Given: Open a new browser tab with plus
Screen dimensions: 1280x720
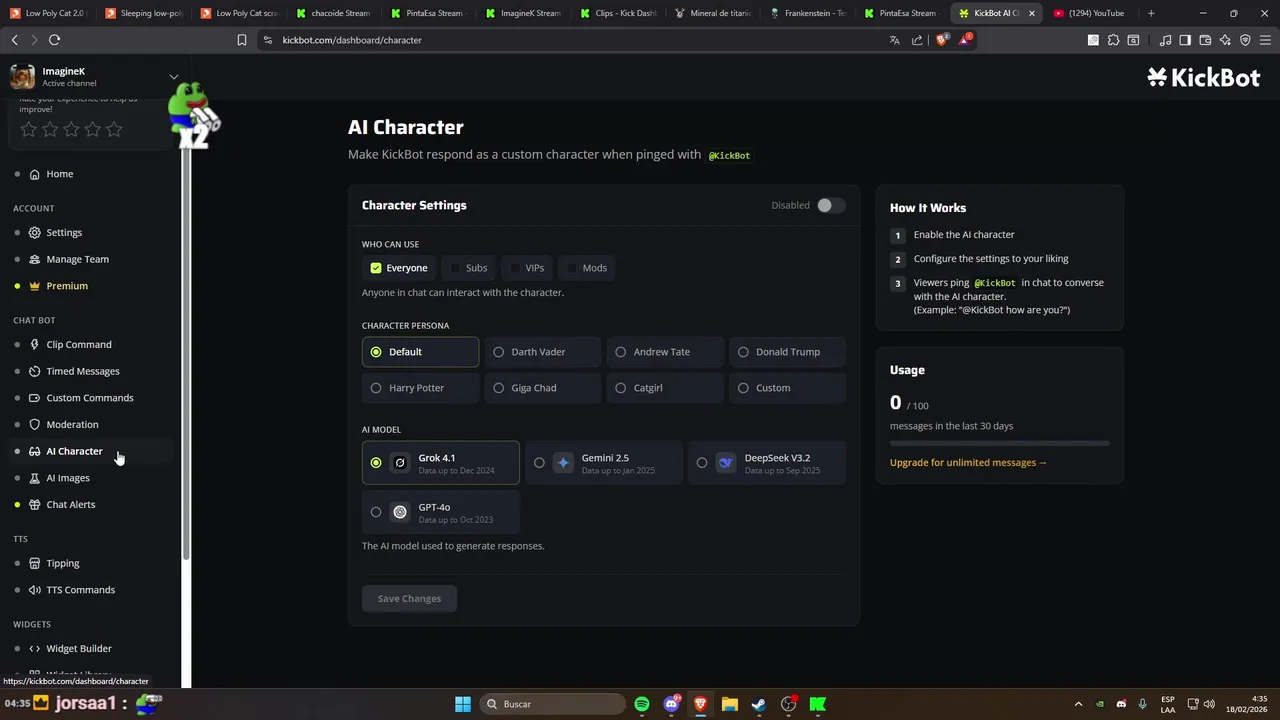Looking at the screenshot, I should coord(1151,13).
